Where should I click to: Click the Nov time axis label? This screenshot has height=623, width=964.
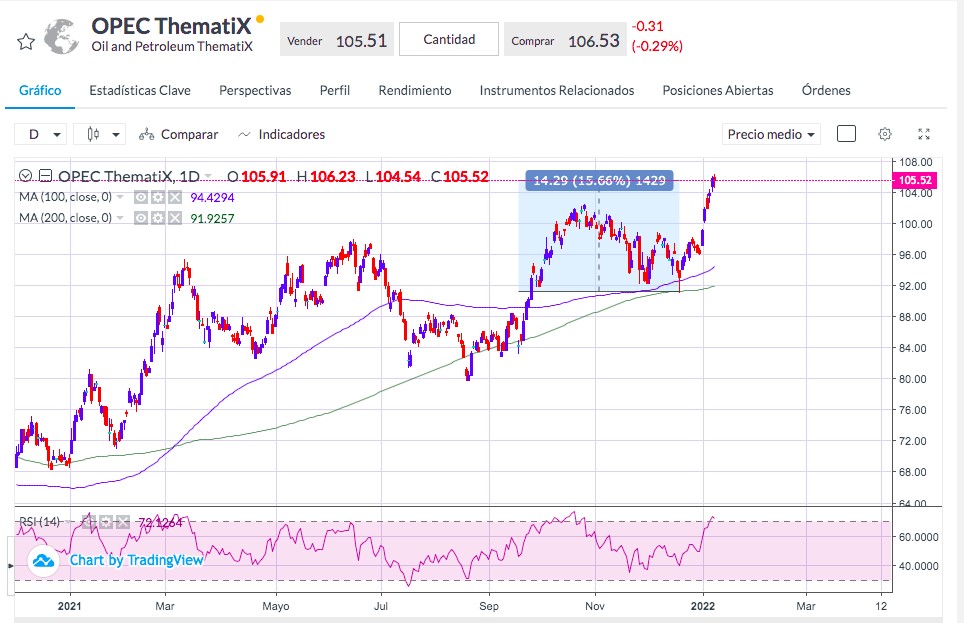tap(595, 606)
